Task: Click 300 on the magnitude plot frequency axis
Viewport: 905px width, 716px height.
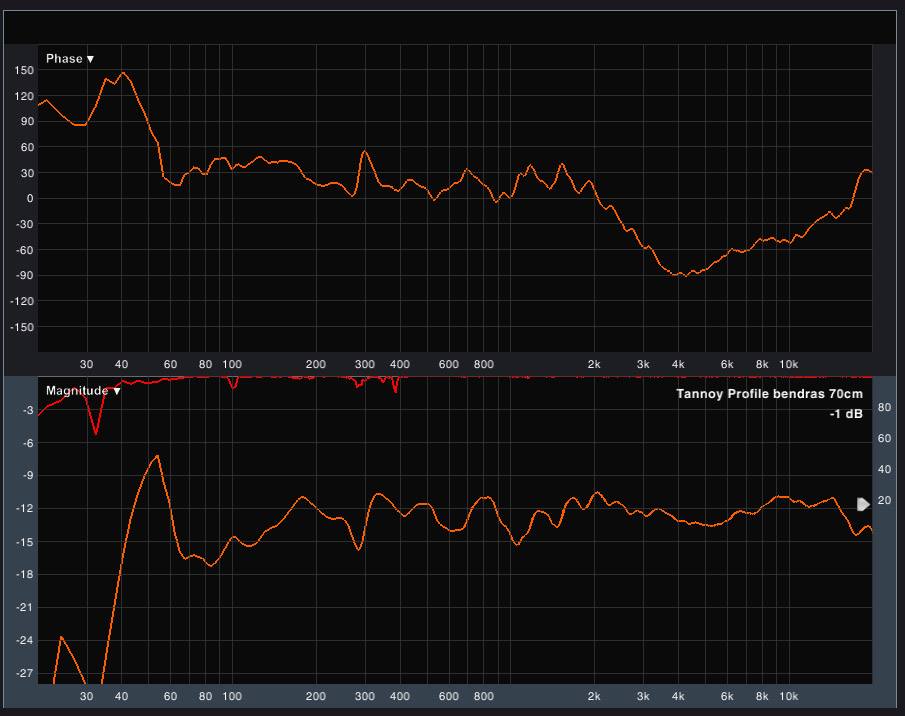Action: 364,696
